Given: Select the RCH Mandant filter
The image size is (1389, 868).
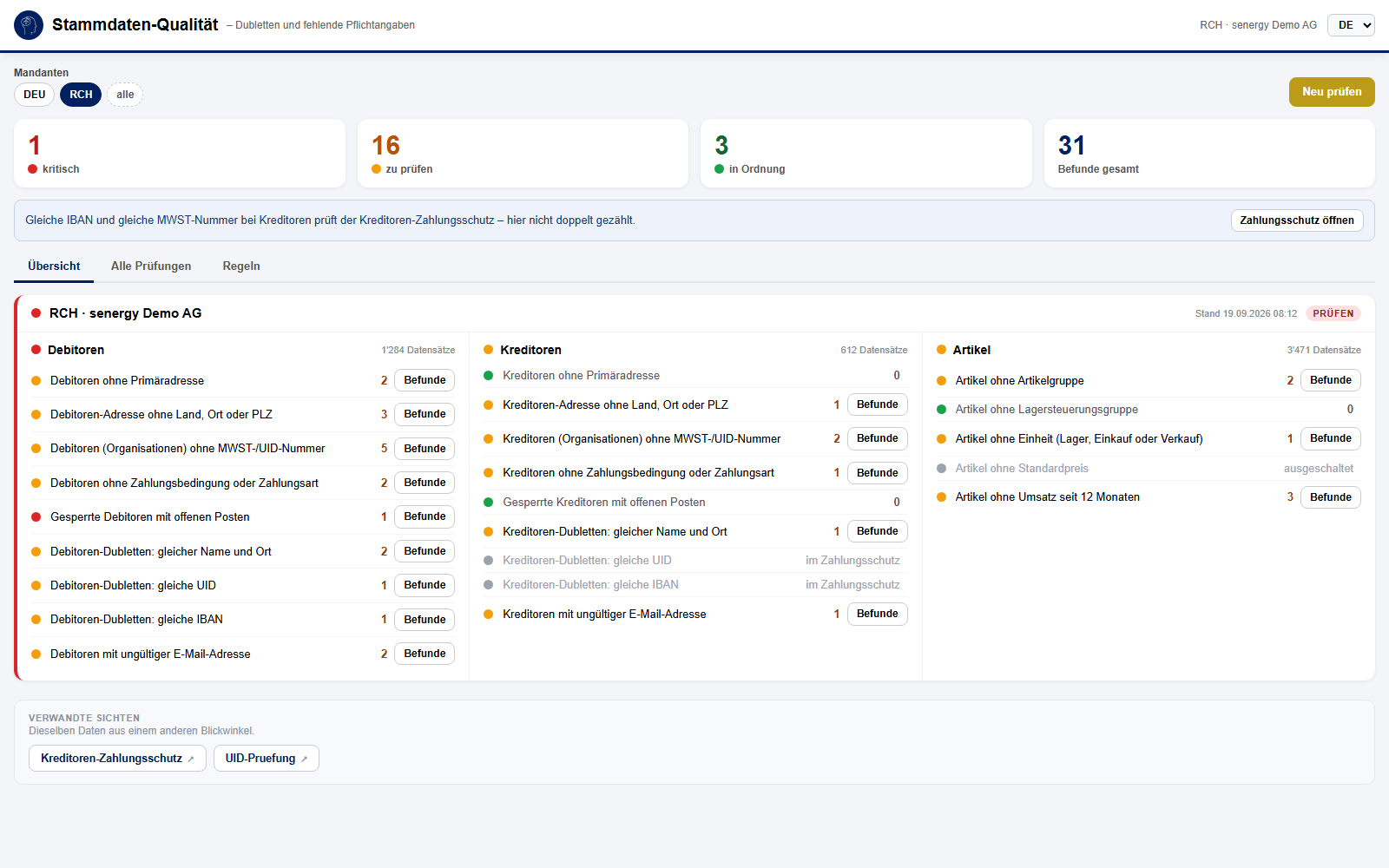Looking at the screenshot, I should click(x=81, y=95).
